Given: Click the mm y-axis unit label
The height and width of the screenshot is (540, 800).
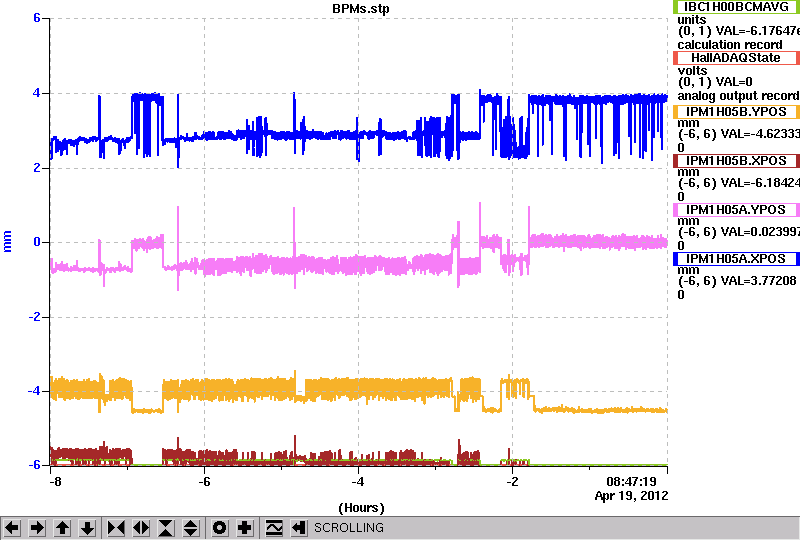Looking at the screenshot, I should [x=7, y=241].
